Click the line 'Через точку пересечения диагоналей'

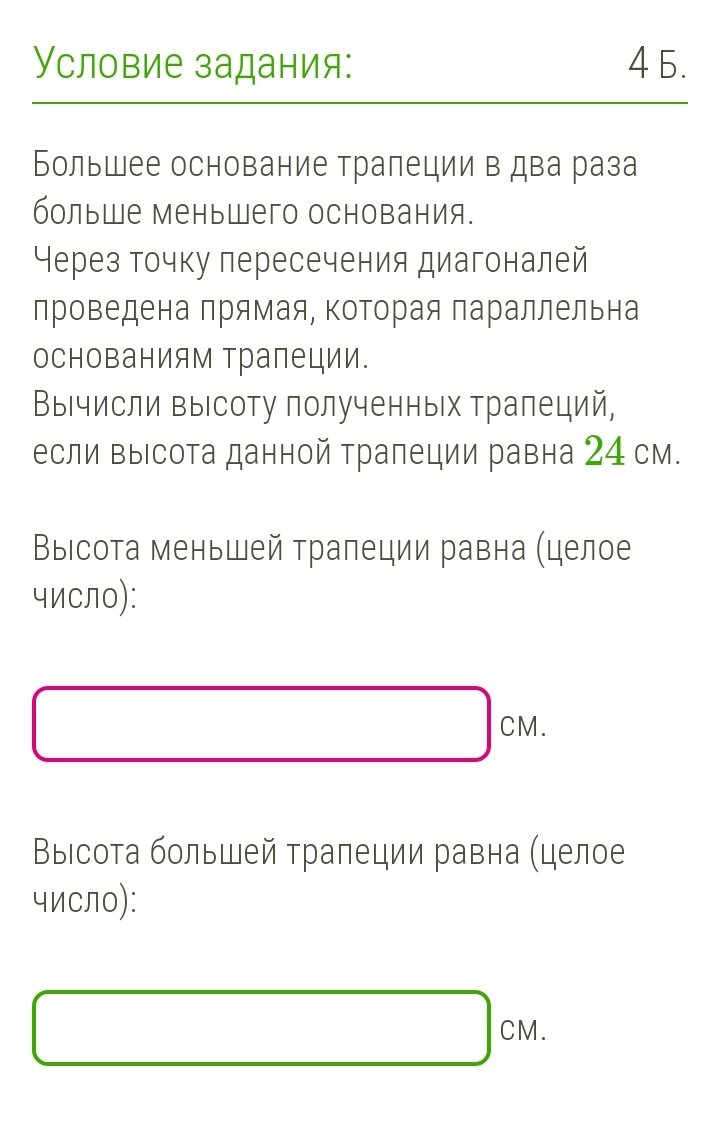(310, 261)
